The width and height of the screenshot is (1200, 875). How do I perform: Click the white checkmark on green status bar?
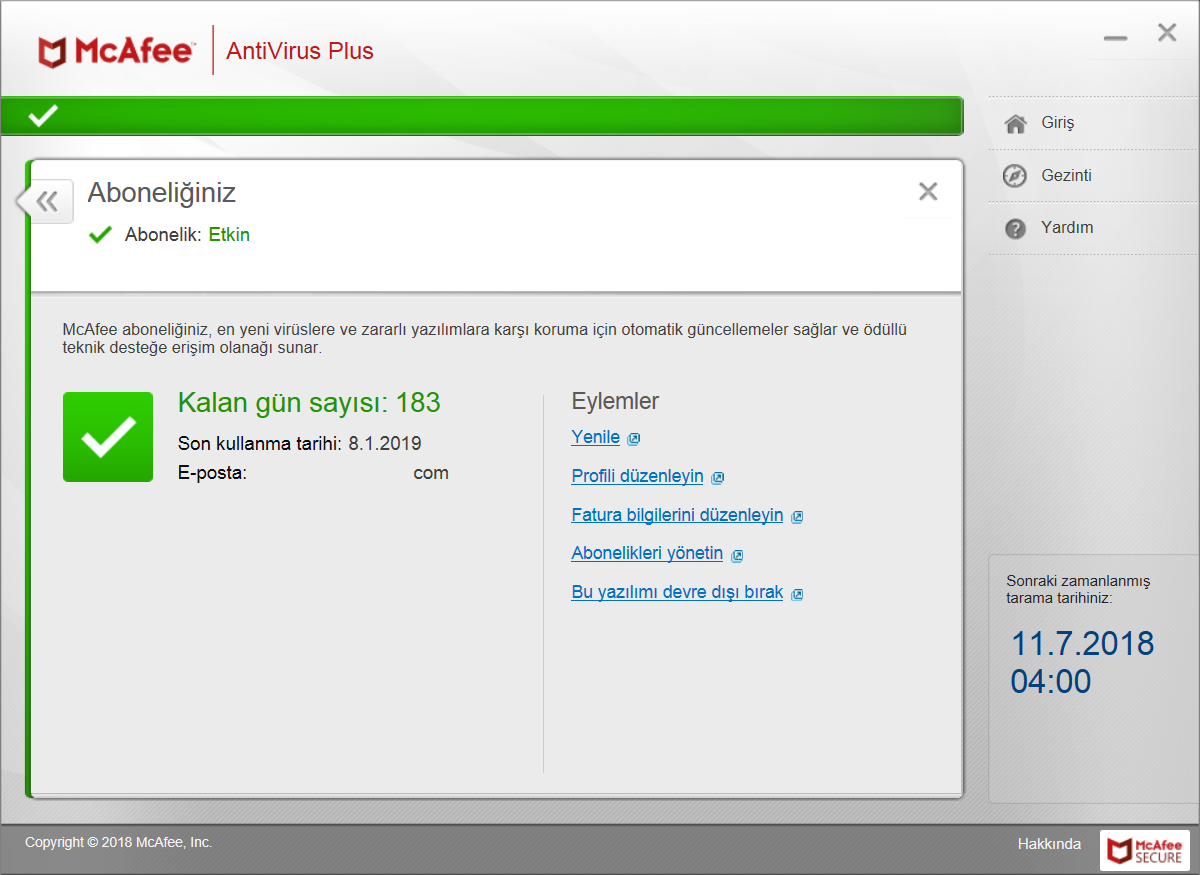(x=43, y=116)
